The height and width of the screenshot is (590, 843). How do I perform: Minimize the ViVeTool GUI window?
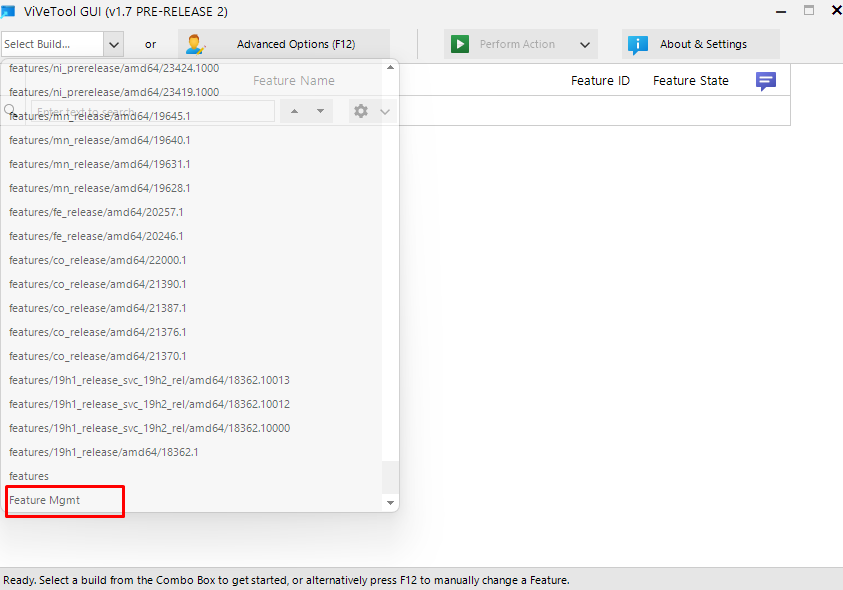click(781, 11)
